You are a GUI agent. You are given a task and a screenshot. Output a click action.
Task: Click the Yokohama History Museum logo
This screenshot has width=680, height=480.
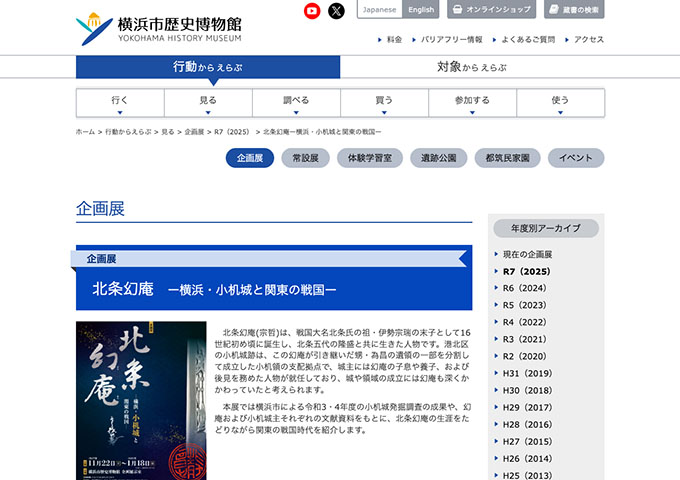pos(159,29)
